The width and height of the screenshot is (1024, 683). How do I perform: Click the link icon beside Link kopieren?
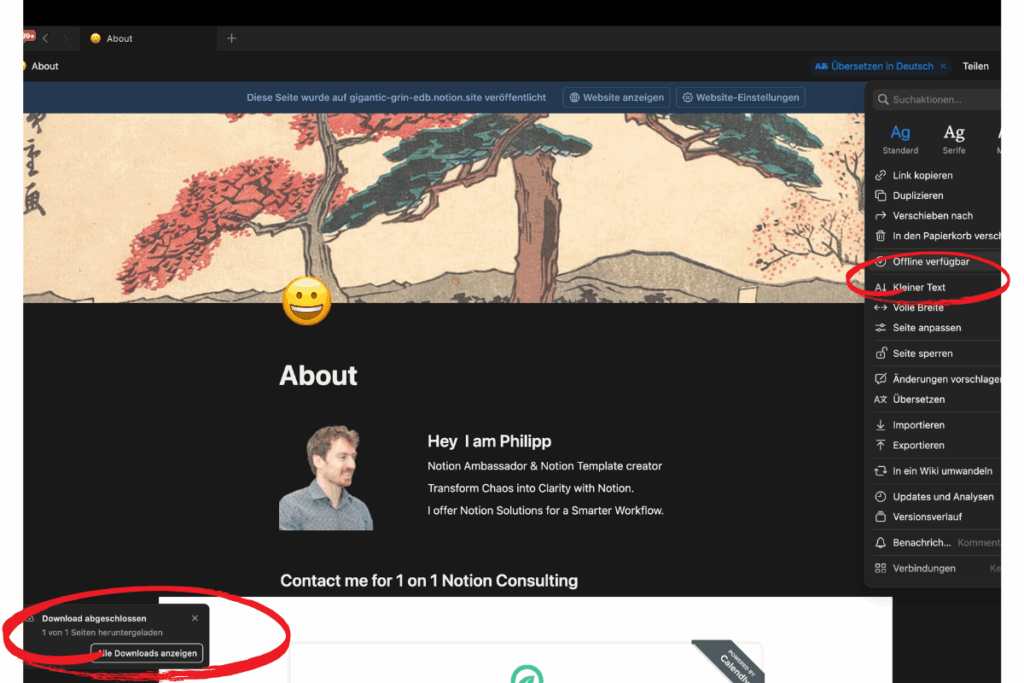click(x=880, y=175)
